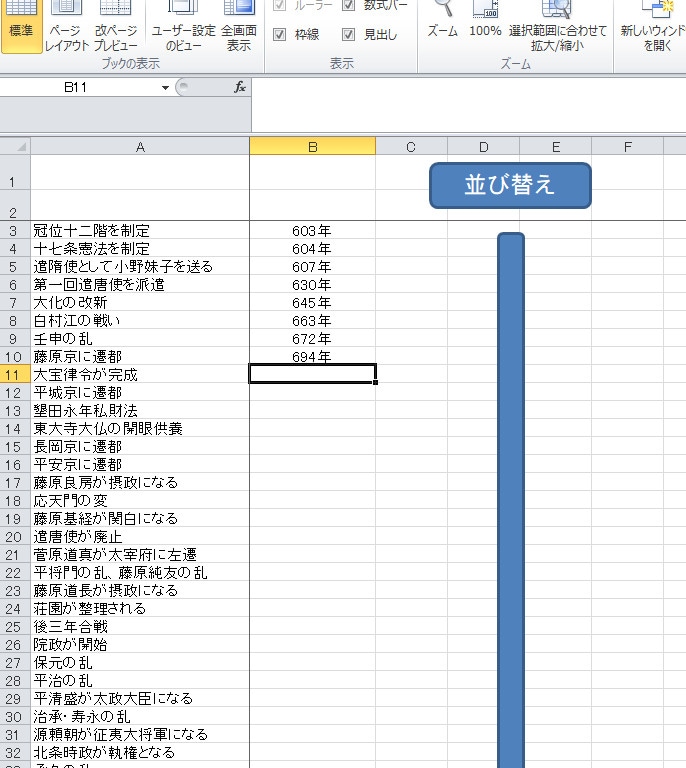
Task: Select the 604年 cell
Action: click(x=312, y=248)
